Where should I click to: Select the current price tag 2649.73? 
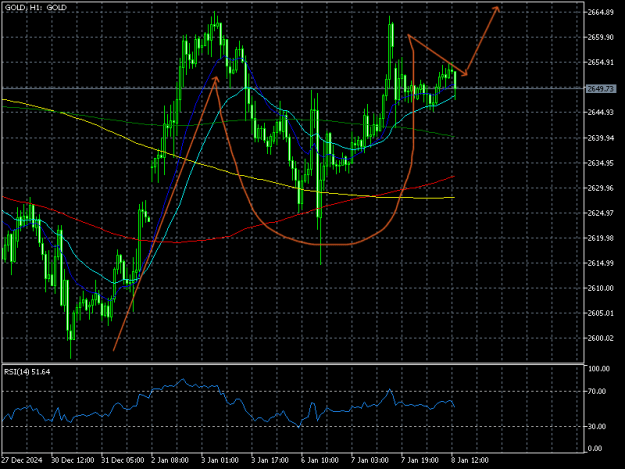(x=601, y=88)
